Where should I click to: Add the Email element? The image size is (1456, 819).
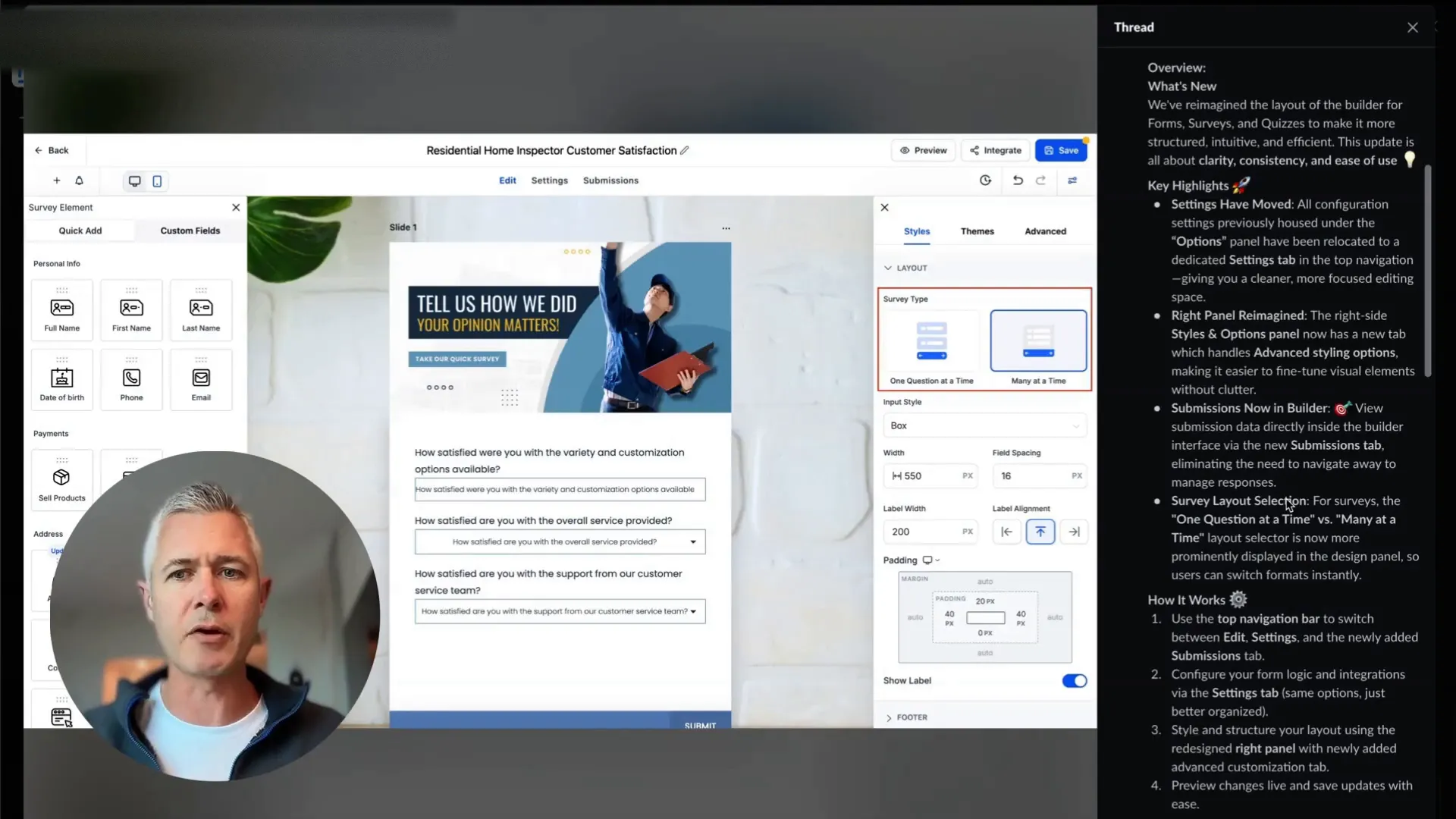tap(201, 380)
